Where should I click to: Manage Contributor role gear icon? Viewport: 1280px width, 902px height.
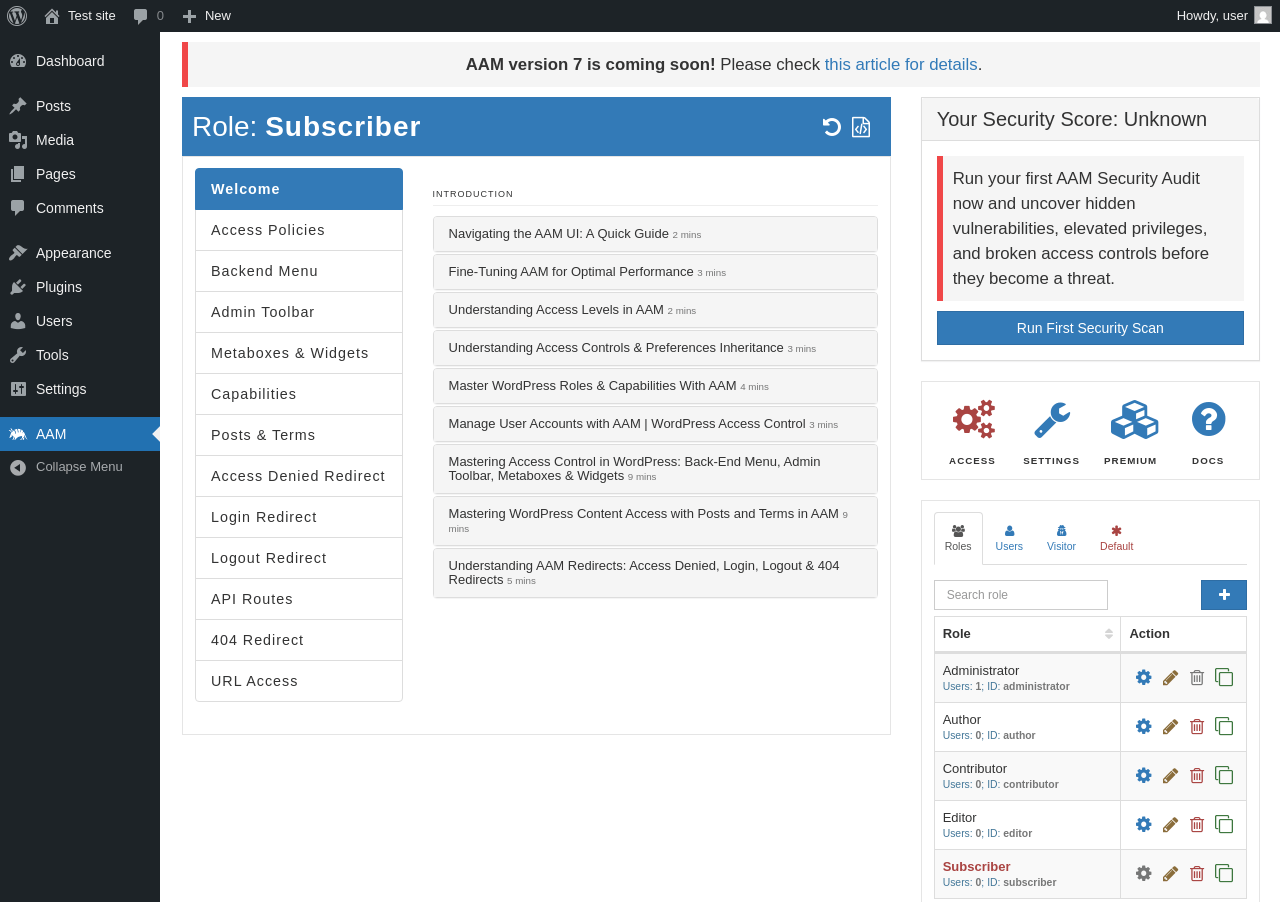click(x=1143, y=775)
